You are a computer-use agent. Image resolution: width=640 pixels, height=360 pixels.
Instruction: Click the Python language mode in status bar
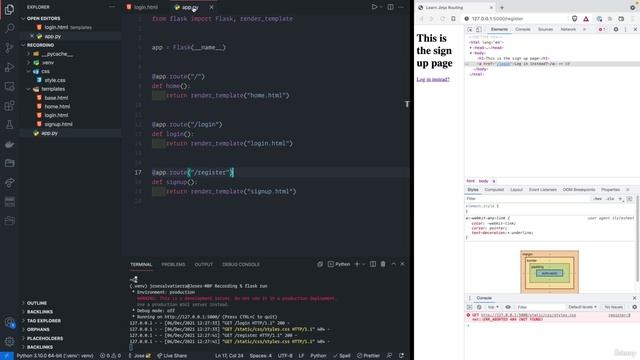click(318, 356)
